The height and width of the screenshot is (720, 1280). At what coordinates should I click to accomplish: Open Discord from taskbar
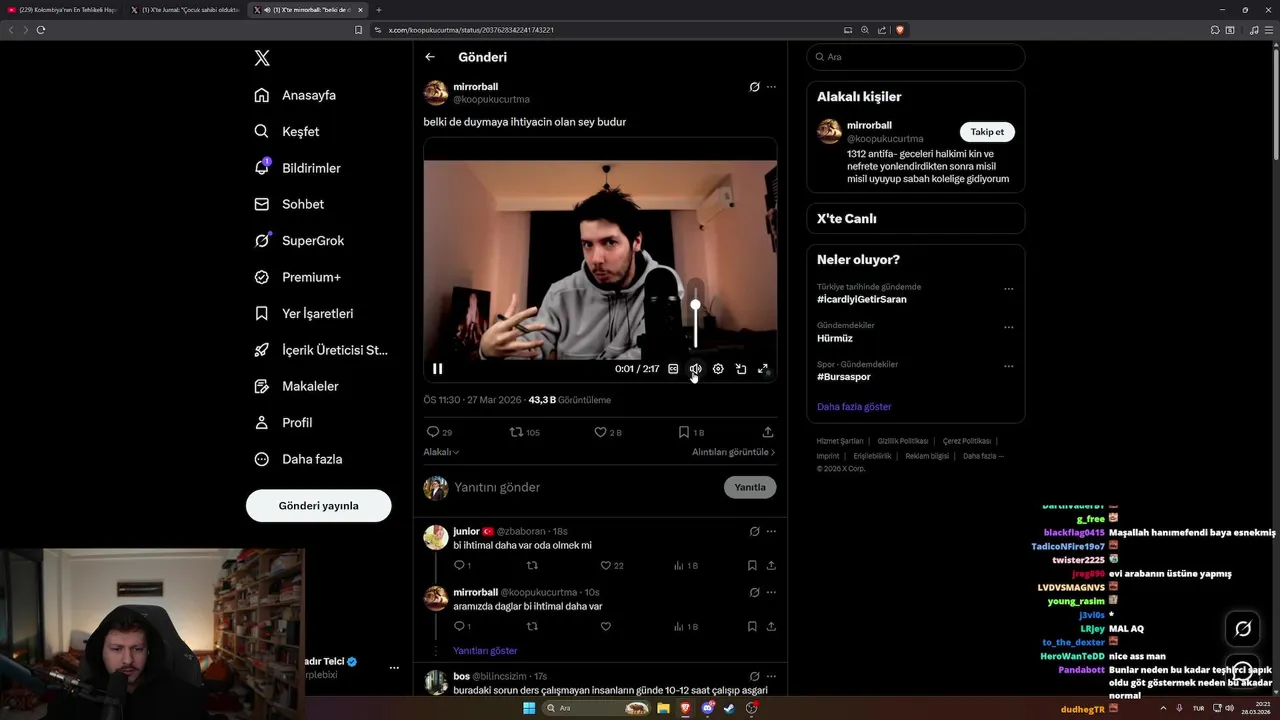tap(708, 708)
